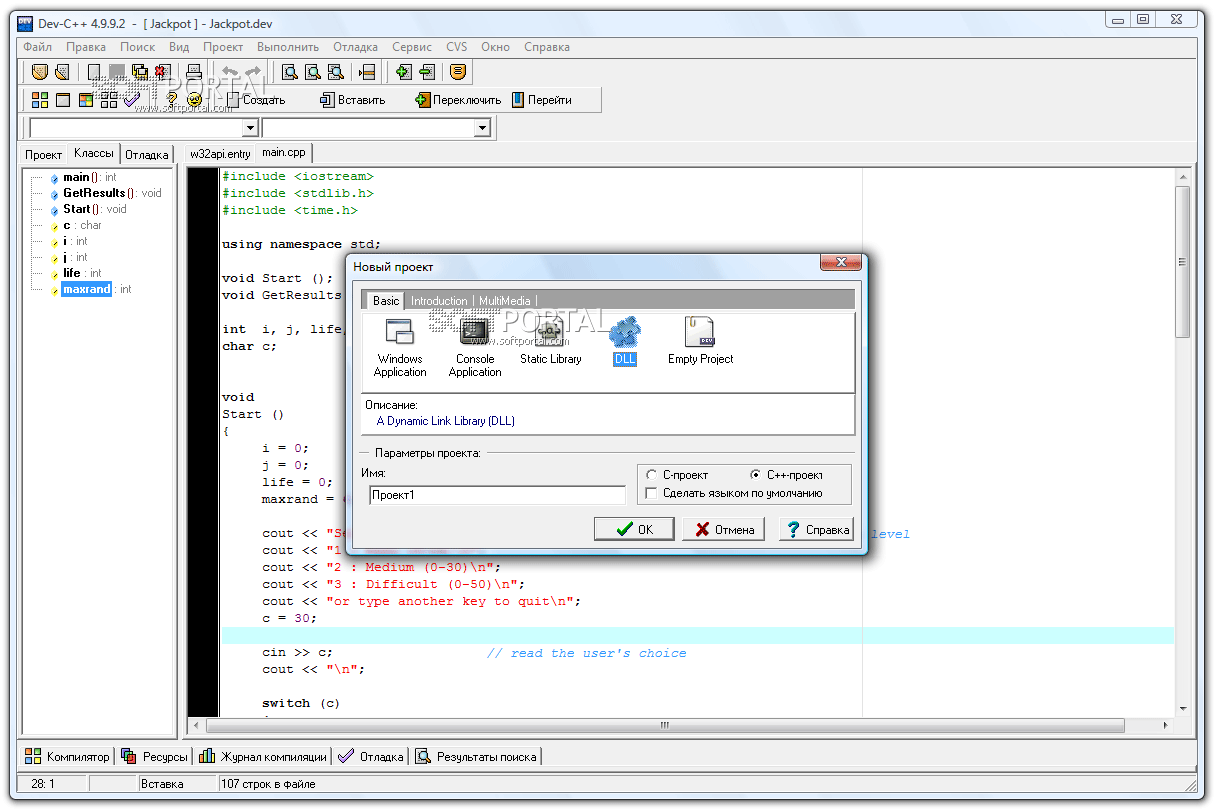The image size is (1215, 811).
Task: Click the editor scroll down arrow
Action: (1182, 708)
